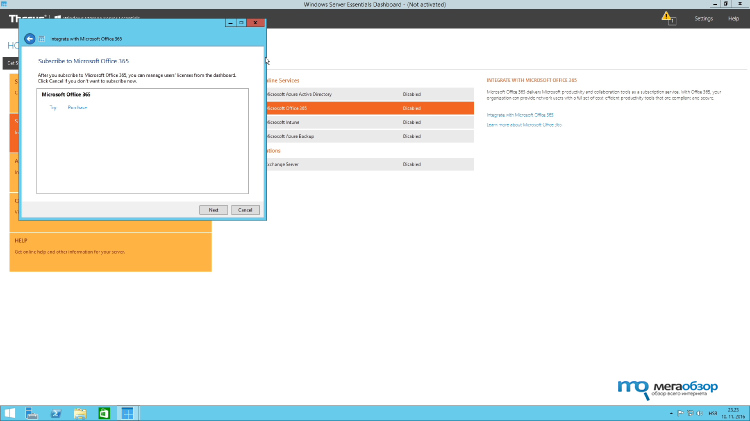Select the HELP tile on the Home page
This screenshot has width=750, height=421.
(110, 252)
